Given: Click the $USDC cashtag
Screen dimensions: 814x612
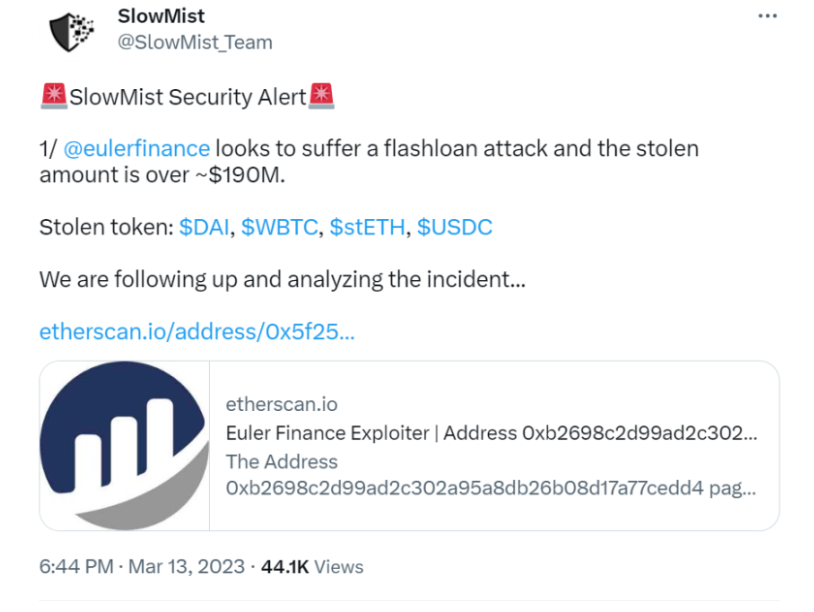Looking at the screenshot, I should (x=455, y=227).
